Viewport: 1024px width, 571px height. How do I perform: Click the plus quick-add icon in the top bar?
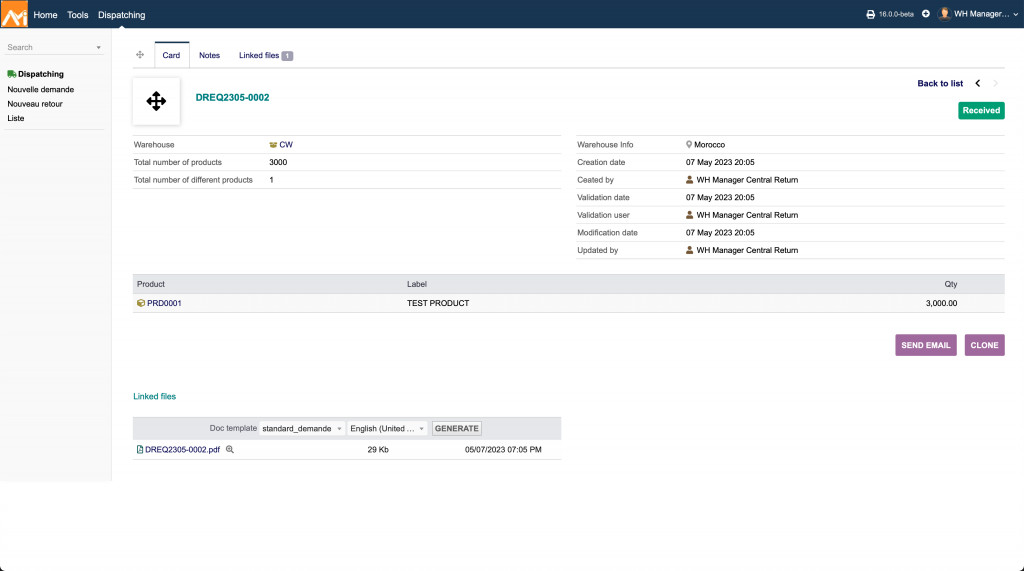pyautogui.click(x=925, y=14)
